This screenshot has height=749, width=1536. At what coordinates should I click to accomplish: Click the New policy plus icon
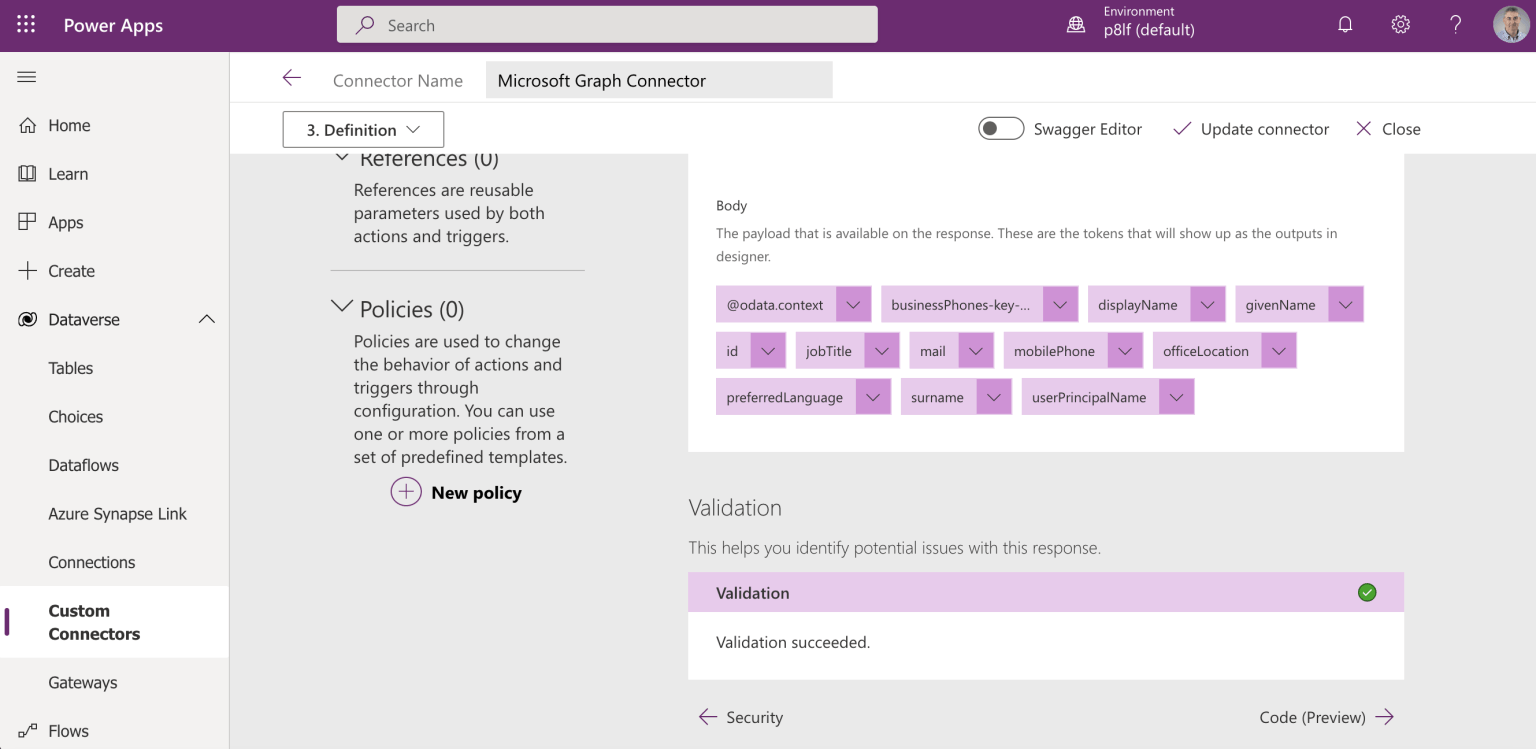click(x=406, y=492)
